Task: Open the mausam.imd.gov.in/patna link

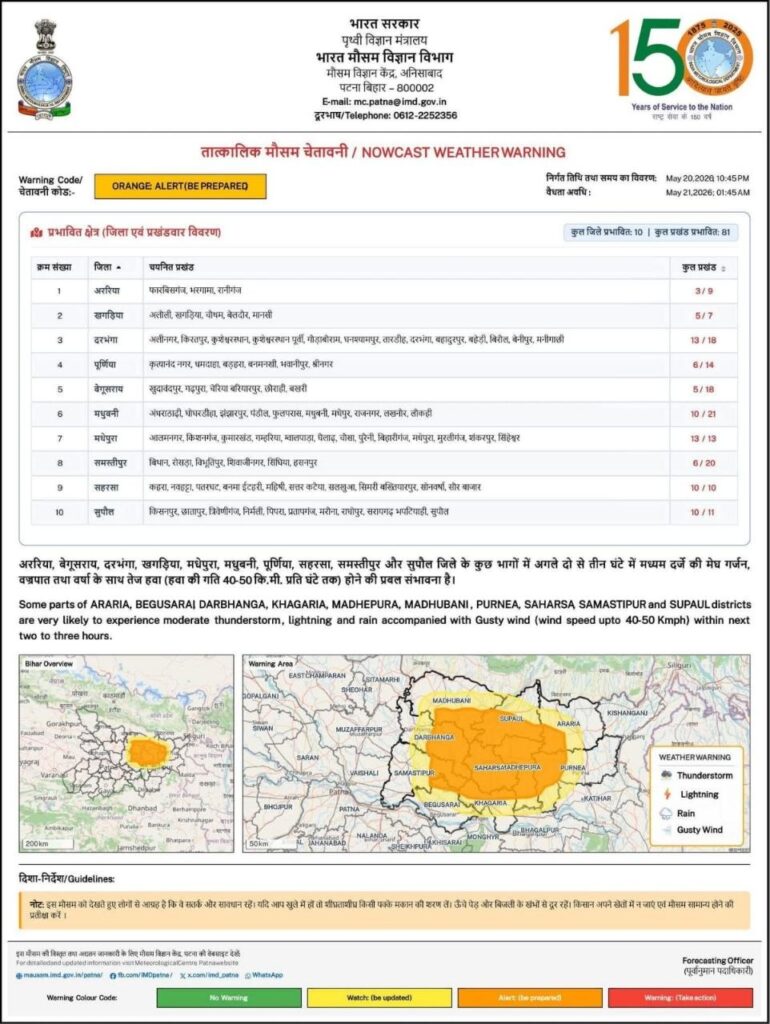Action: point(63,975)
